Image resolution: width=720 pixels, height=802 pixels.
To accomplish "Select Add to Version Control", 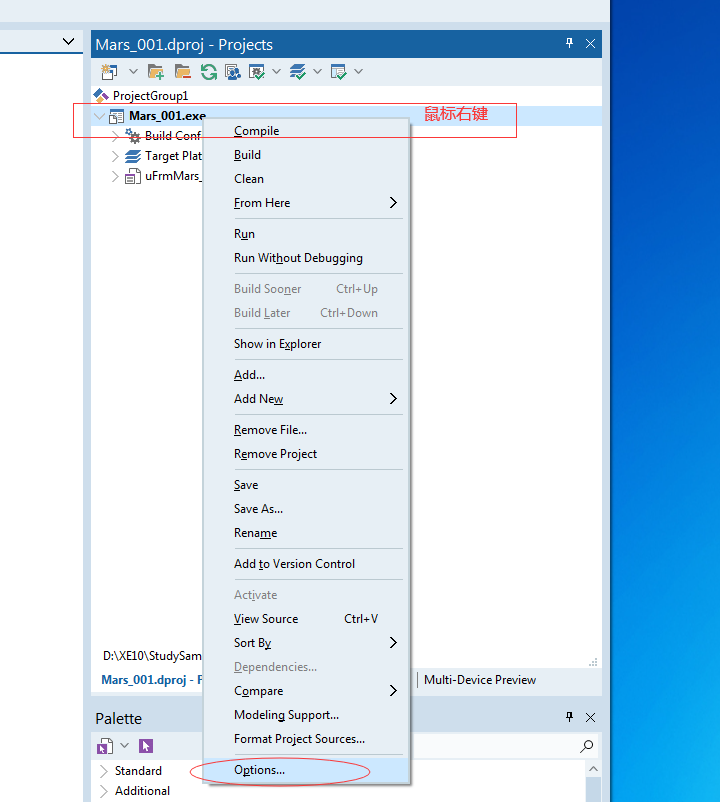I will coord(307,564).
